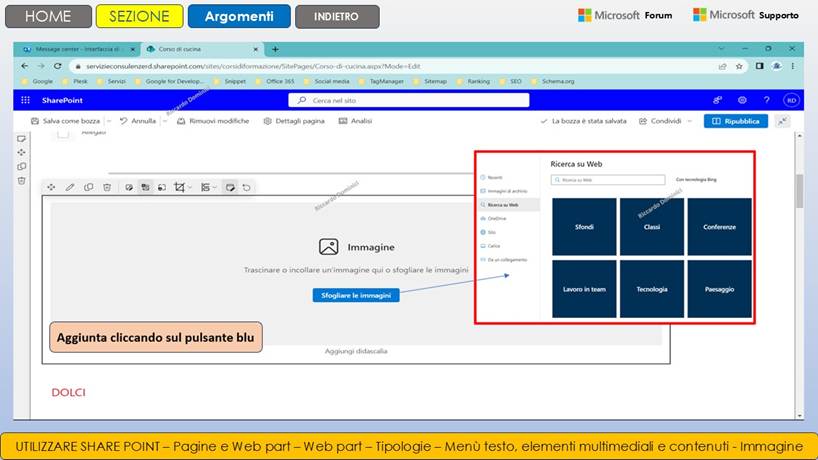Open the Paesaggio image category tile

coord(719,289)
